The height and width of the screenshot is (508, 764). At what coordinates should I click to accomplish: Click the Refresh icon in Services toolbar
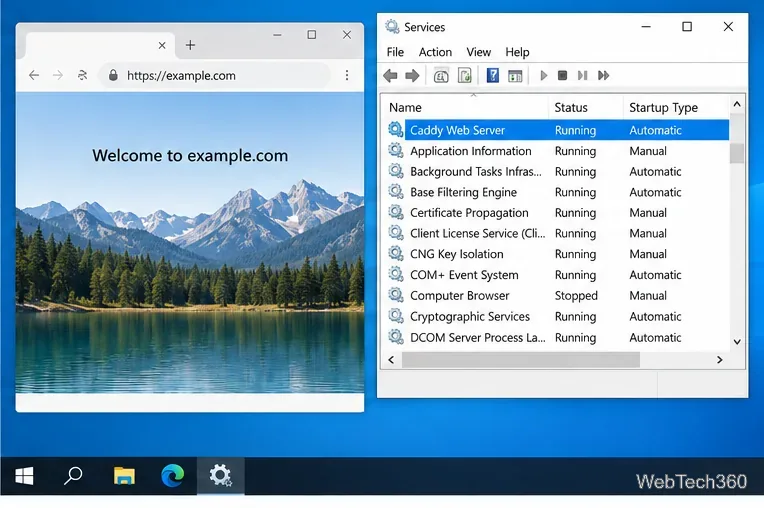point(465,75)
